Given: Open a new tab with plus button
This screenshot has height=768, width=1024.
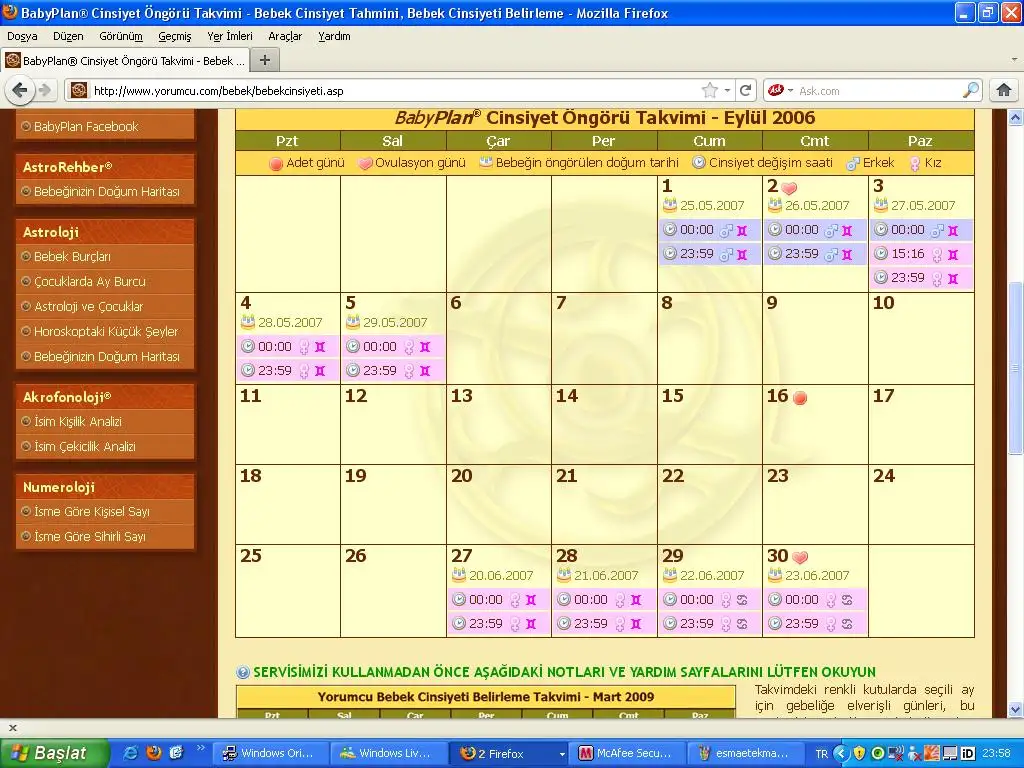Looking at the screenshot, I should tap(264, 61).
